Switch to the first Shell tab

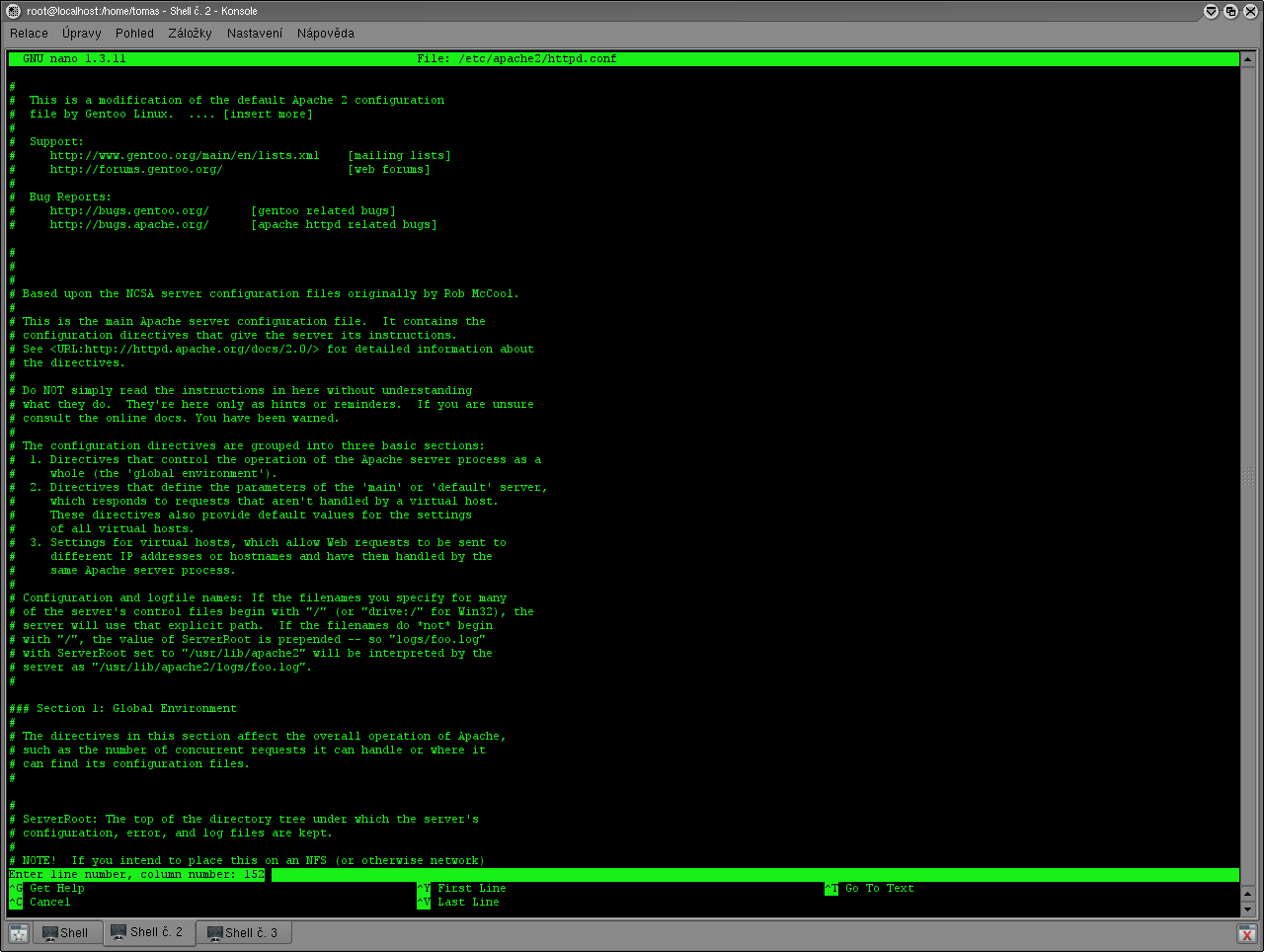point(66,933)
